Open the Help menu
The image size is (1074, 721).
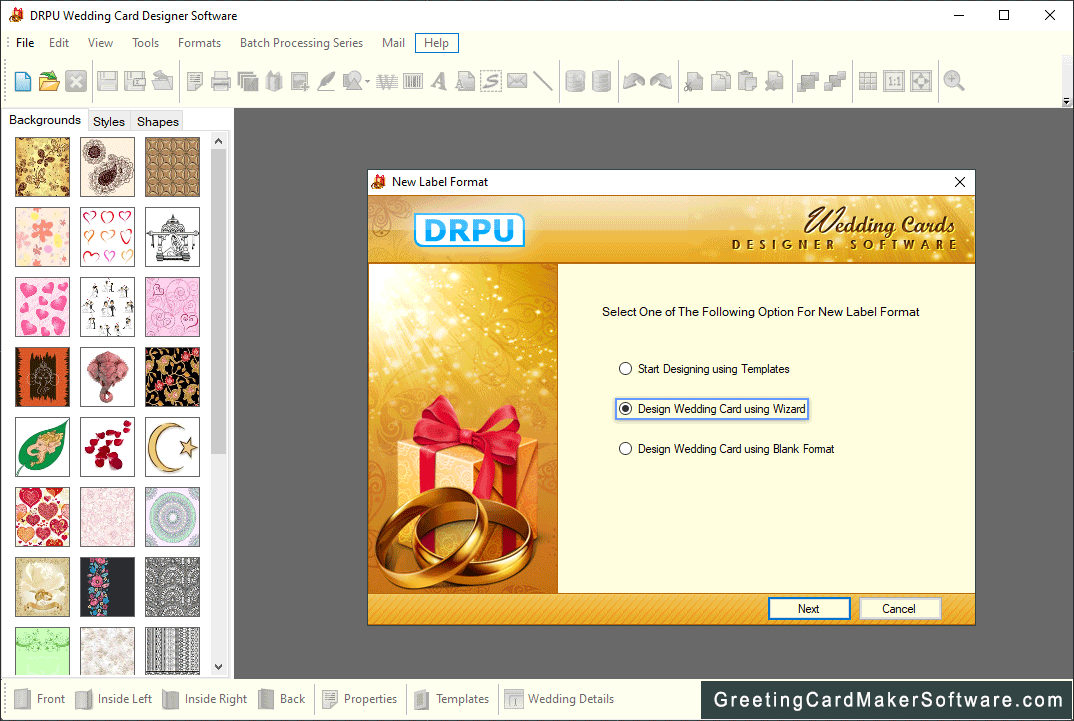(436, 43)
